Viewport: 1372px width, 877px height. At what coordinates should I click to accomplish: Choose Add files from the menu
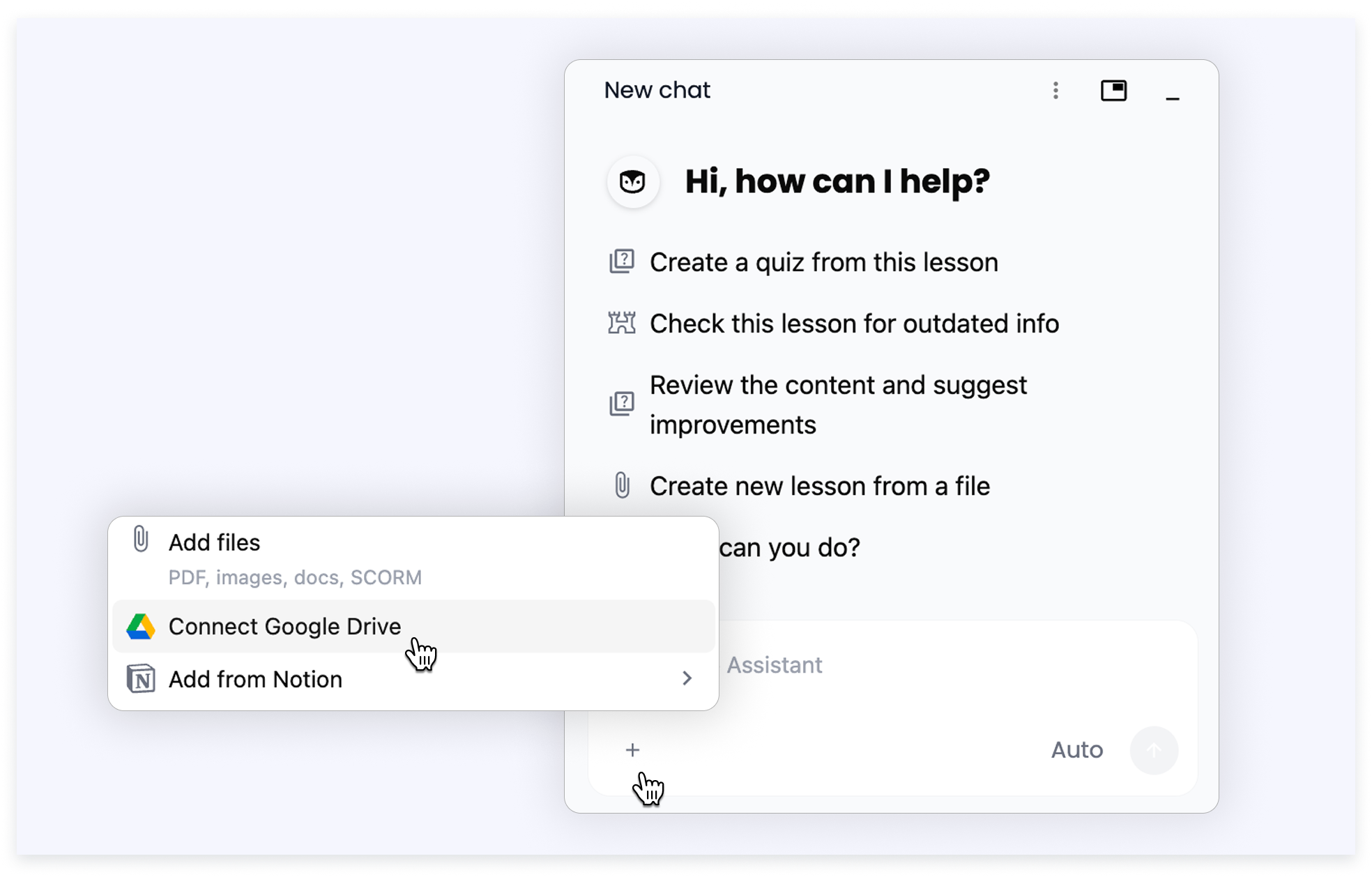tap(413, 559)
